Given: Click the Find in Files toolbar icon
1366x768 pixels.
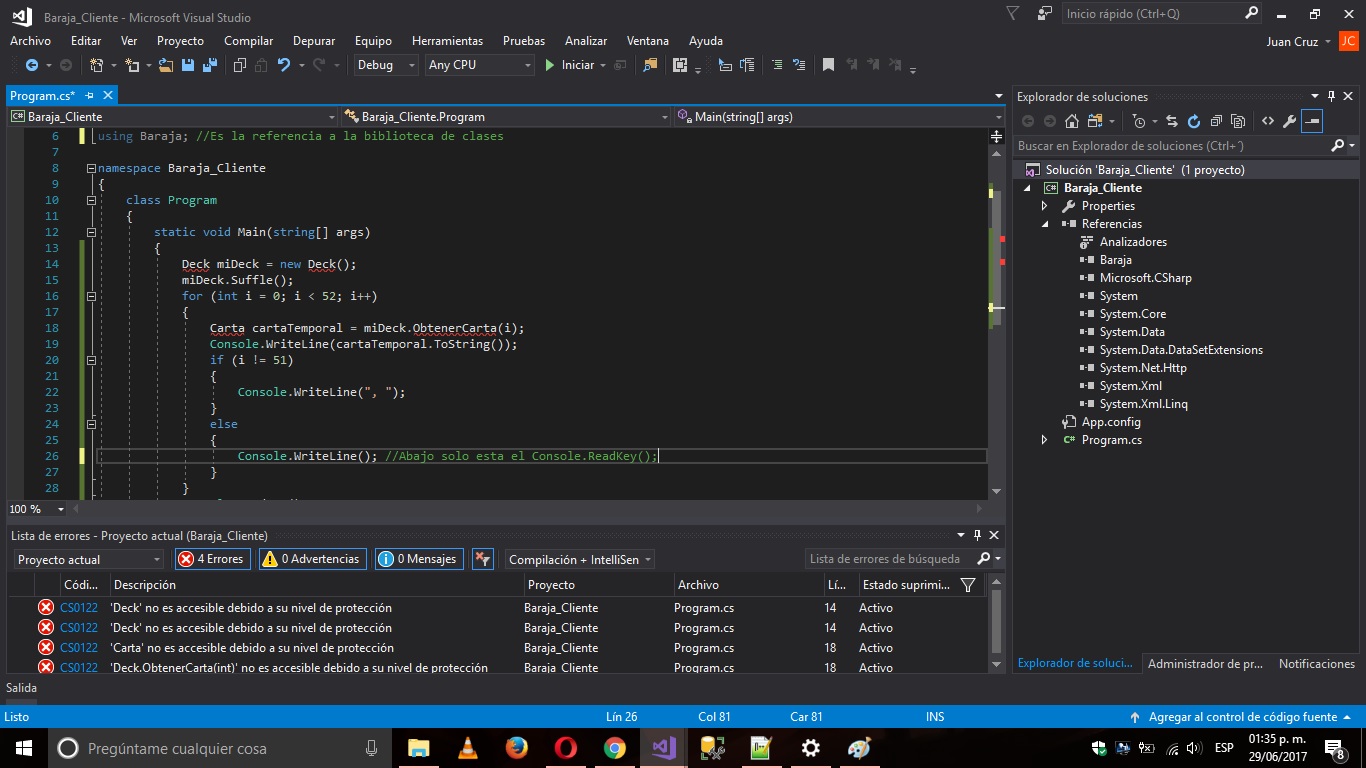Looking at the screenshot, I should 650,65.
